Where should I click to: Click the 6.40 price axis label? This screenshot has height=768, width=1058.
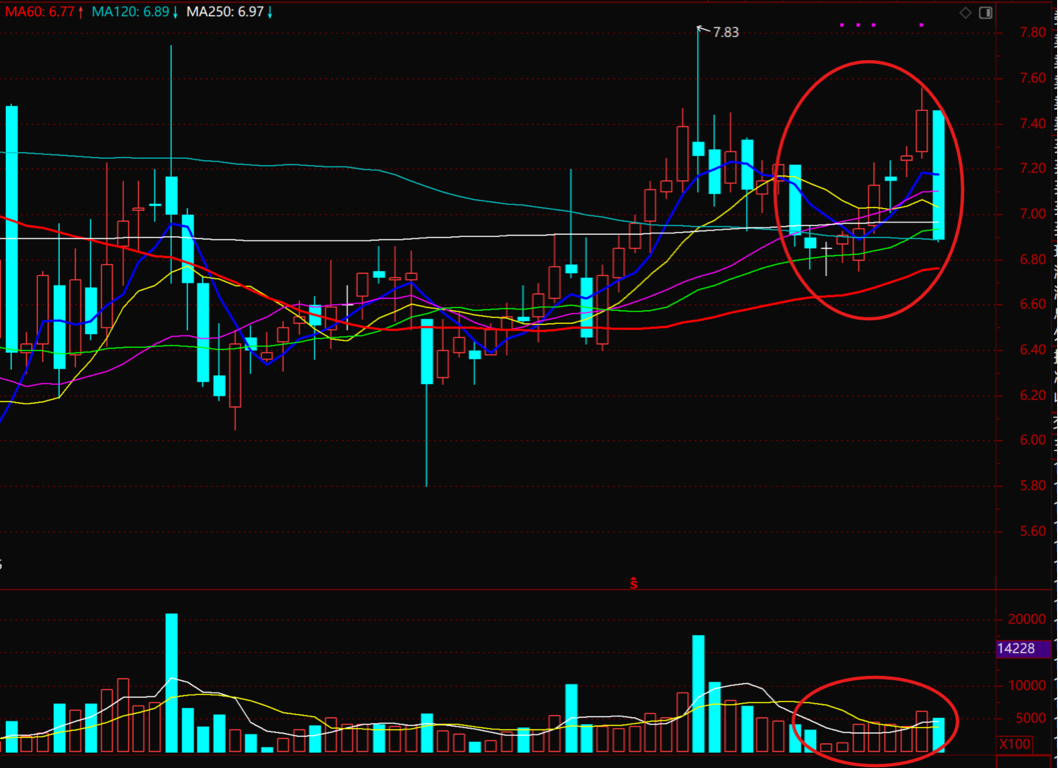1033,349
